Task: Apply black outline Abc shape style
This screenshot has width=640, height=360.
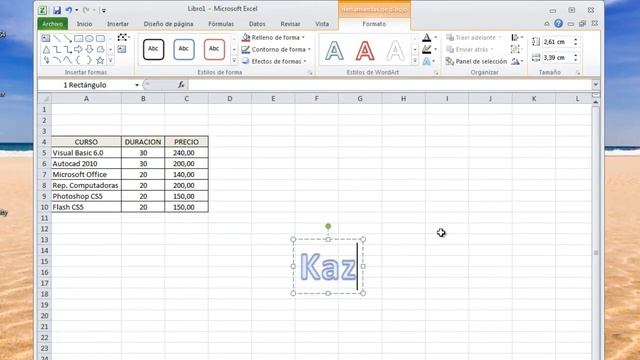Action: (153, 49)
